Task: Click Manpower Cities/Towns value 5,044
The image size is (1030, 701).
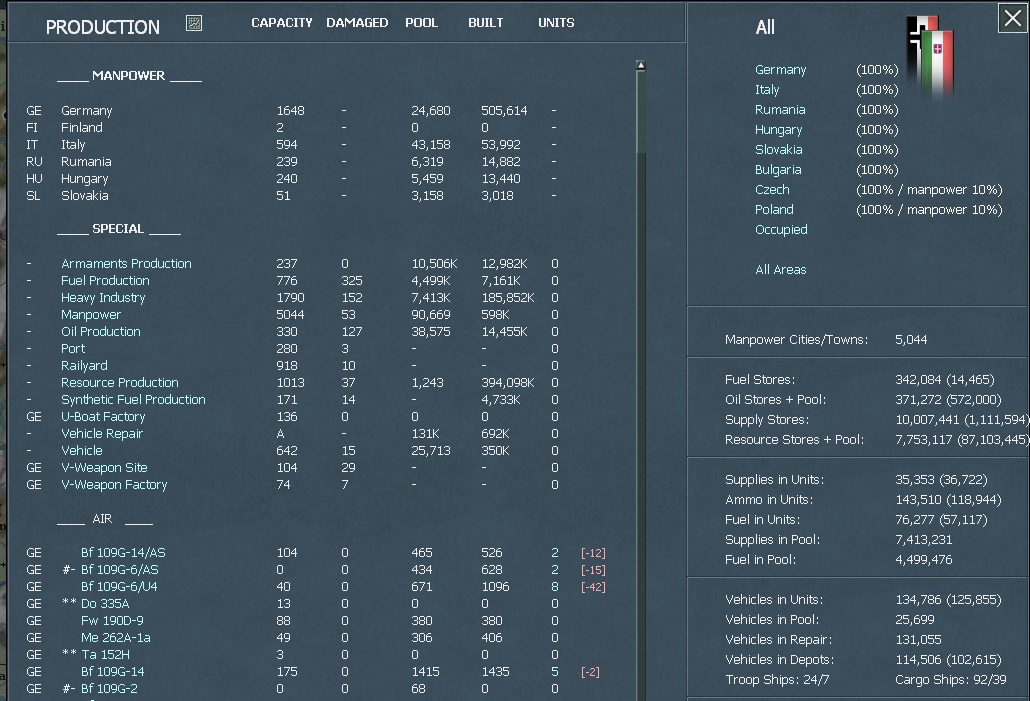Action: pyautogui.click(x=911, y=340)
